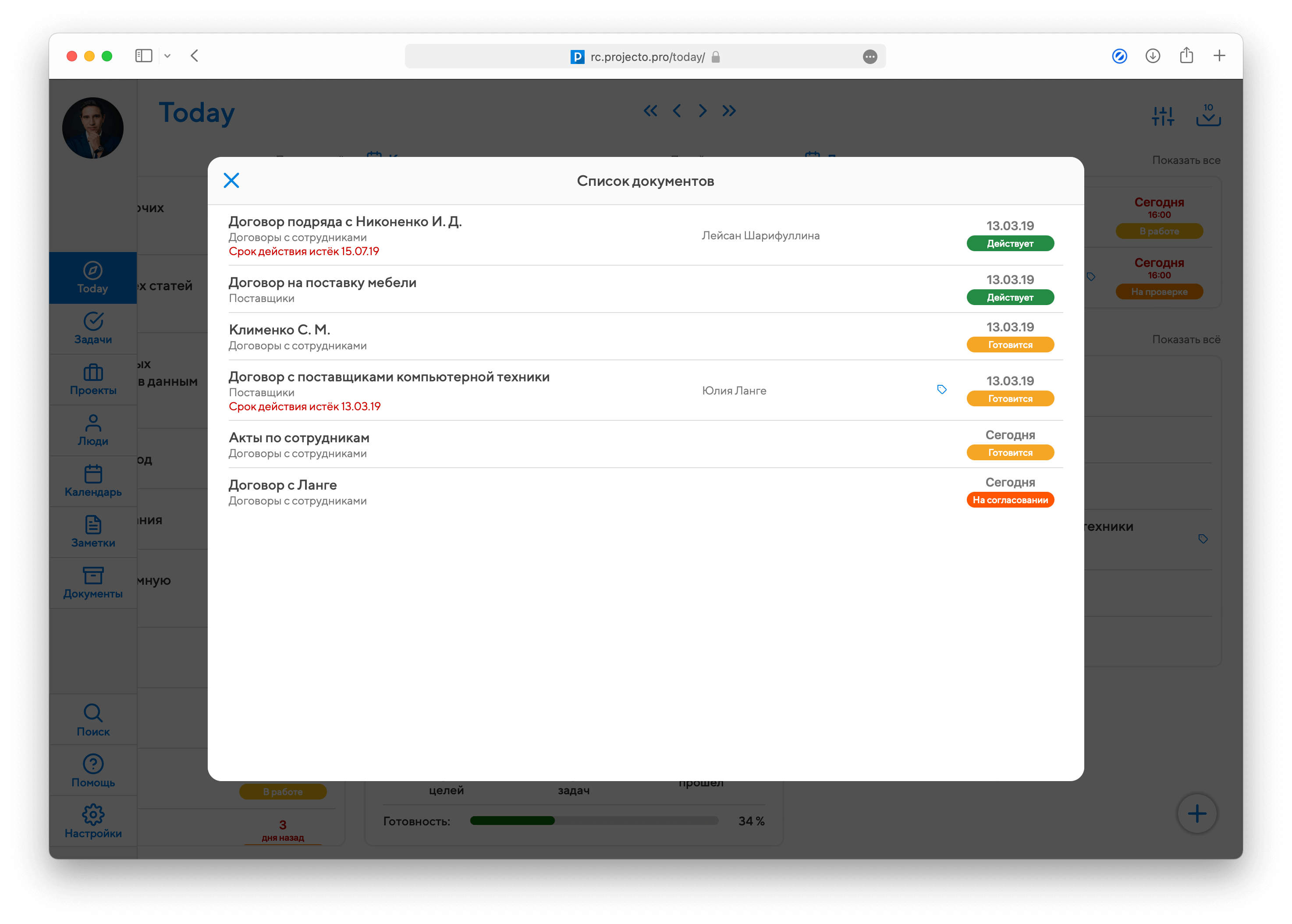Click the Действует badge on the furniture contract
This screenshot has height=924, width=1292.
click(x=1010, y=298)
